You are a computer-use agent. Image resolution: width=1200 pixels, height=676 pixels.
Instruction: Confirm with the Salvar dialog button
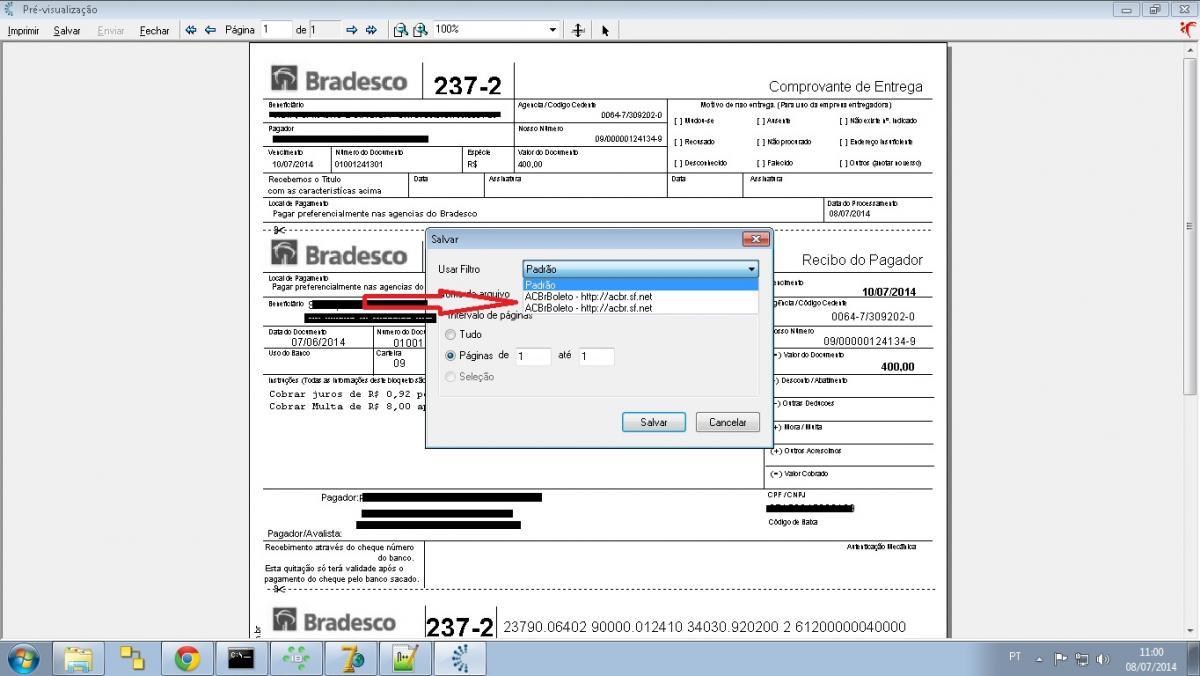click(x=654, y=422)
